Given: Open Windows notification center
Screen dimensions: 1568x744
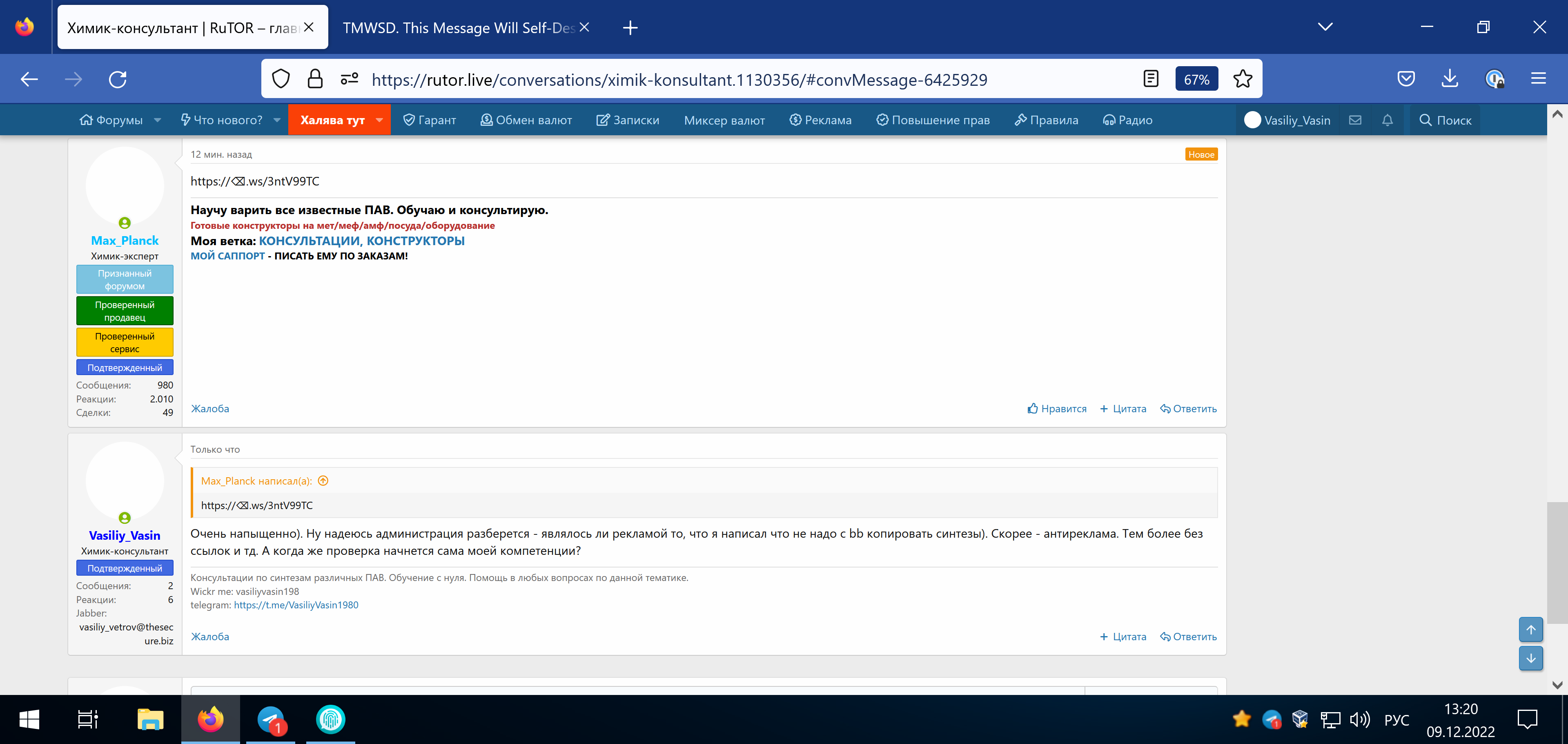Looking at the screenshot, I should 1527,719.
